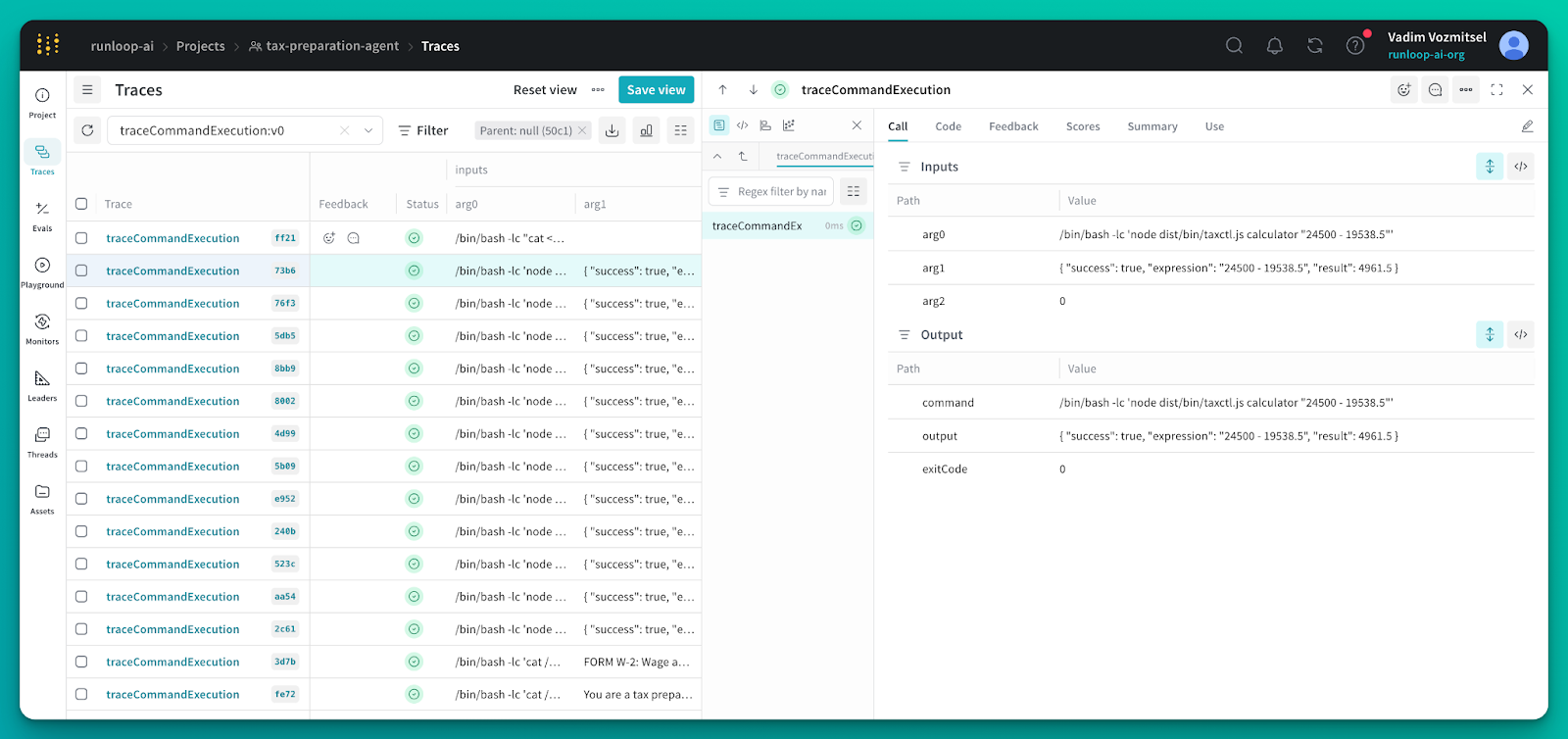Refresh the traces table

[x=87, y=130]
